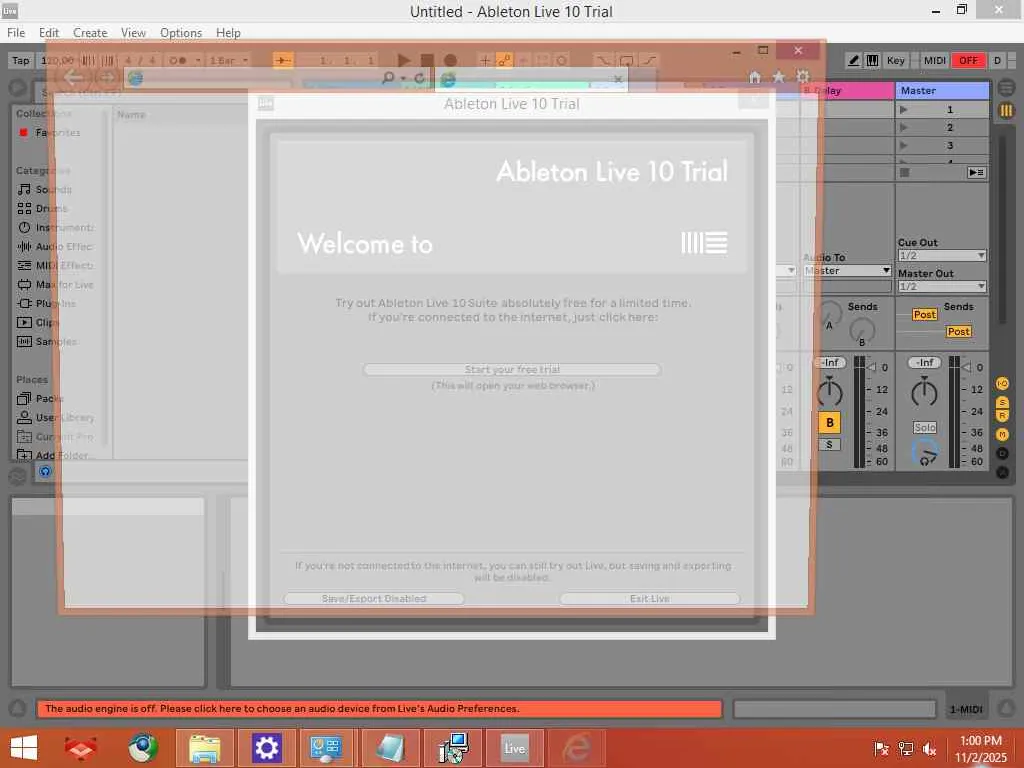Click the Send A knob

(829, 314)
